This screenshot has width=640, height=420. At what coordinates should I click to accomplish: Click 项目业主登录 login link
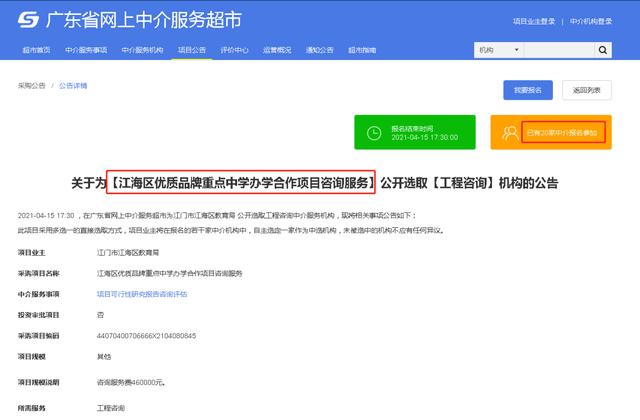(x=534, y=21)
